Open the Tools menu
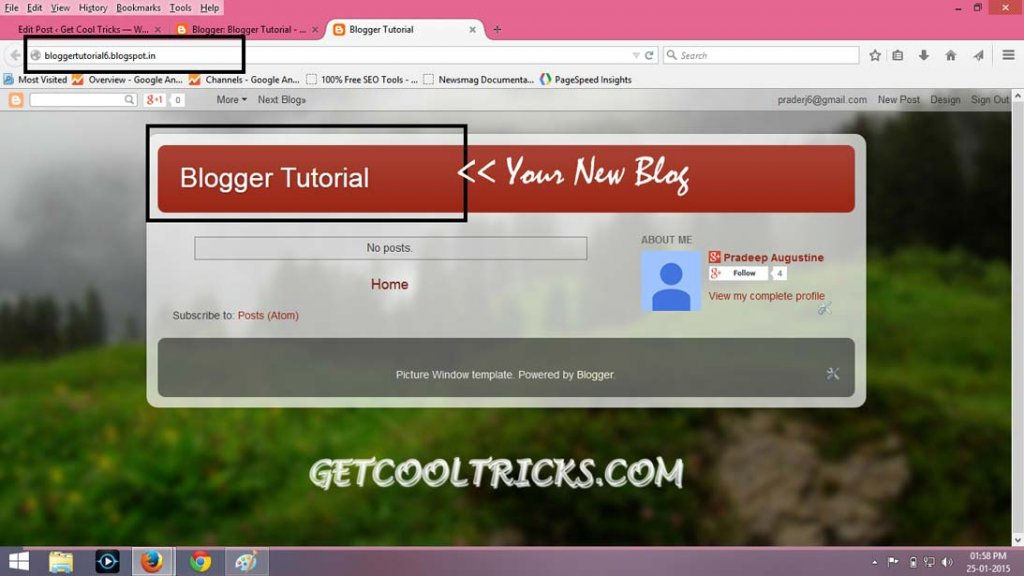 180,8
